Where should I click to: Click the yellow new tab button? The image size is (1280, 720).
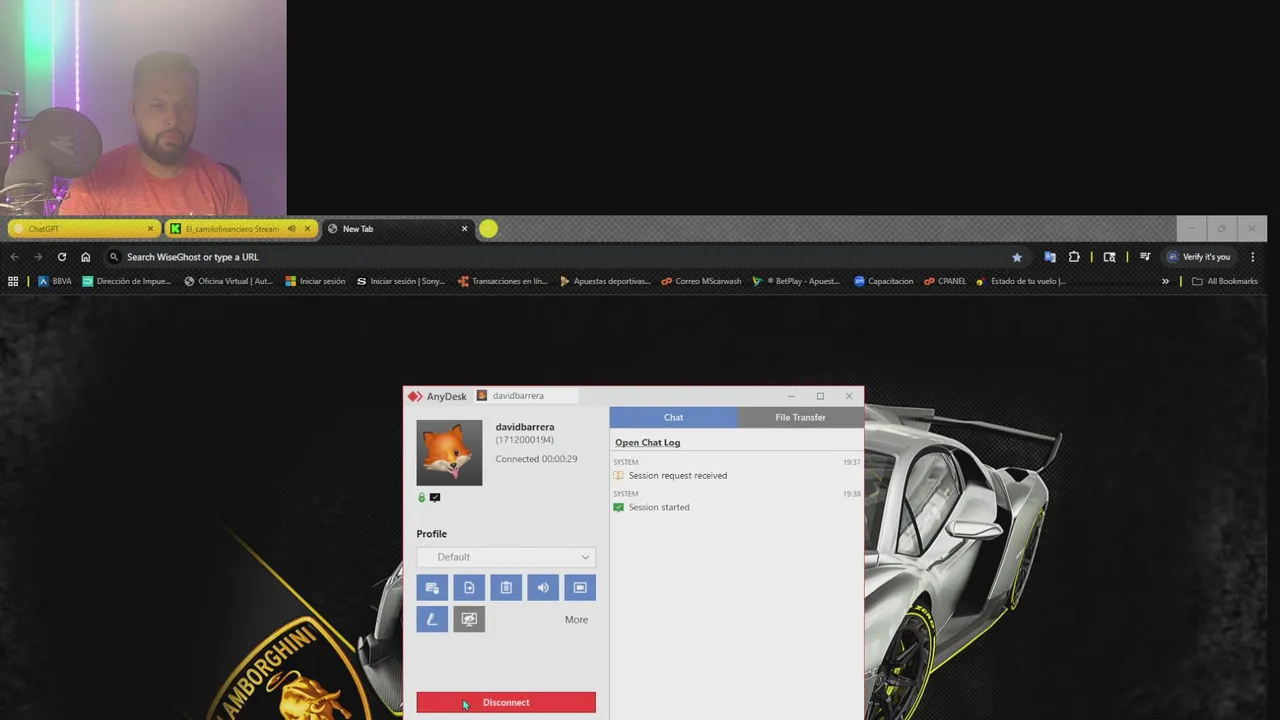488,229
